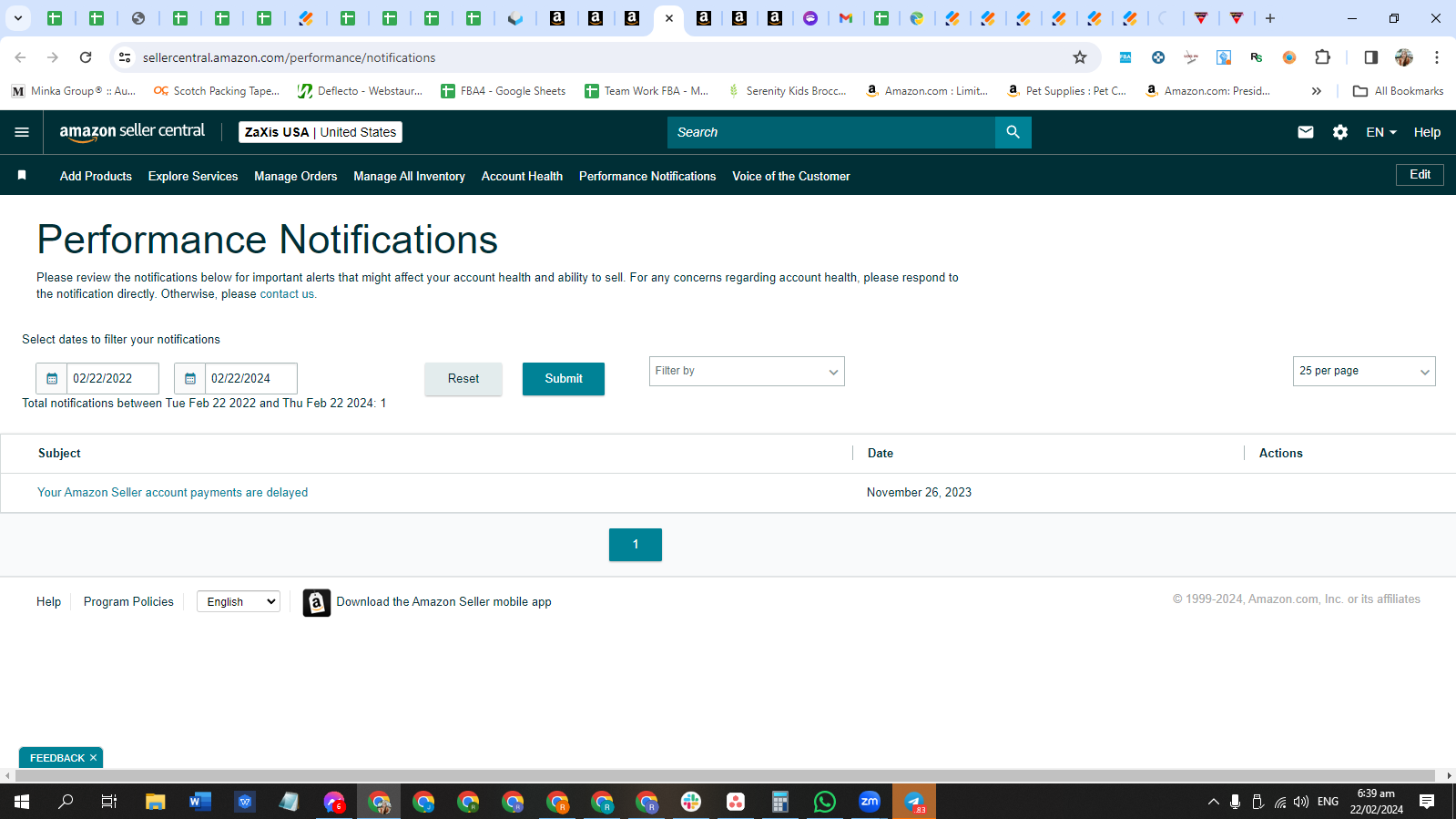Open Explore Services in the navigation bar
The image size is (1456, 819).
(x=193, y=176)
